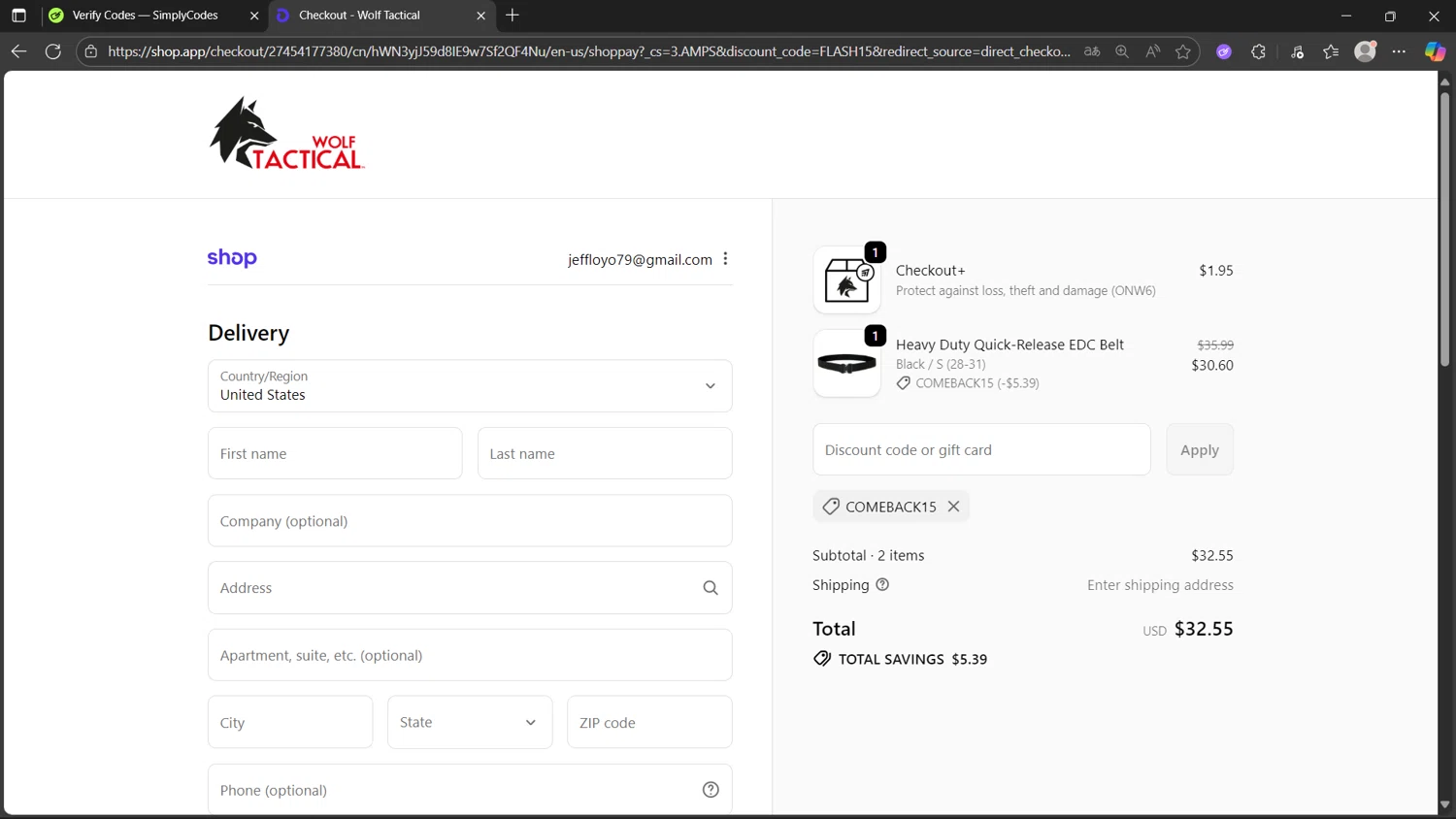Open a new browser tab
The height and width of the screenshot is (819, 1456).
tap(513, 16)
